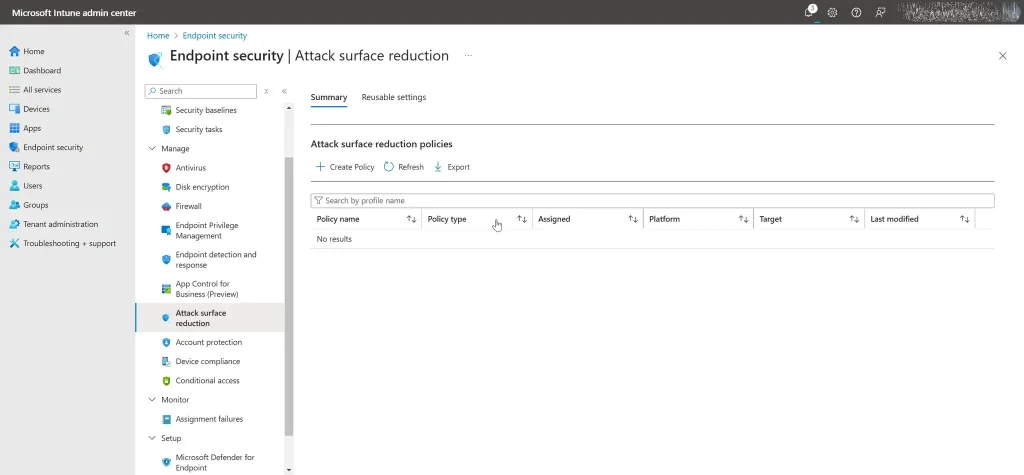
Task: Sort by Policy type column arrows
Action: (522, 220)
